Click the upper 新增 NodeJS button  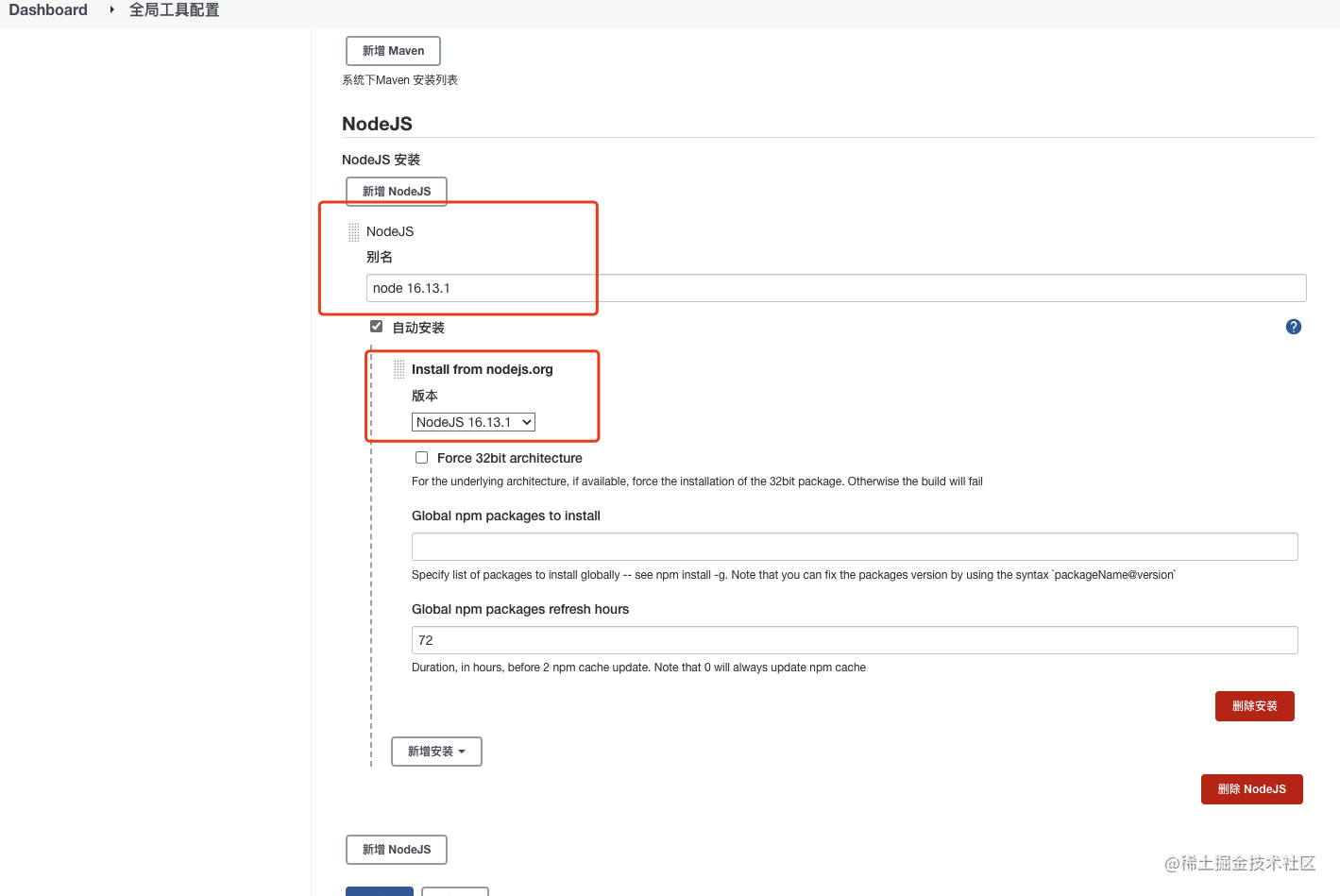(396, 191)
